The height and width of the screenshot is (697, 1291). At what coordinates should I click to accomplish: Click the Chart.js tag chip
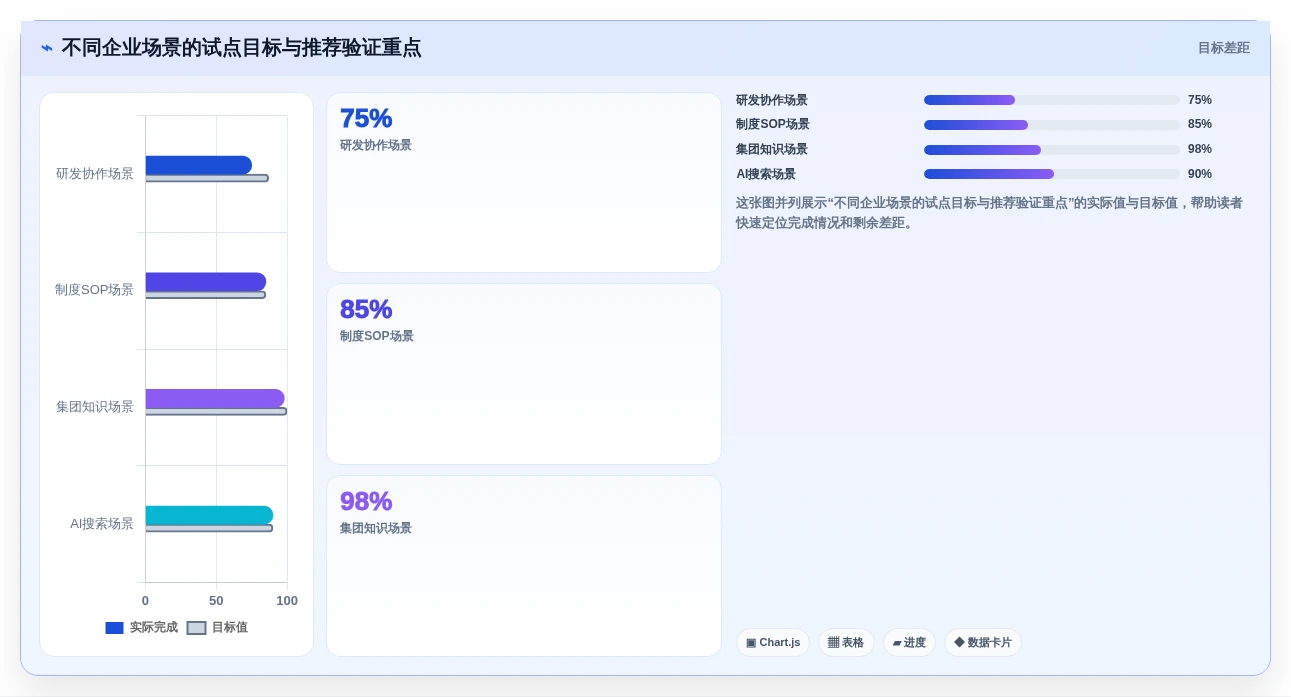click(x=773, y=643)
